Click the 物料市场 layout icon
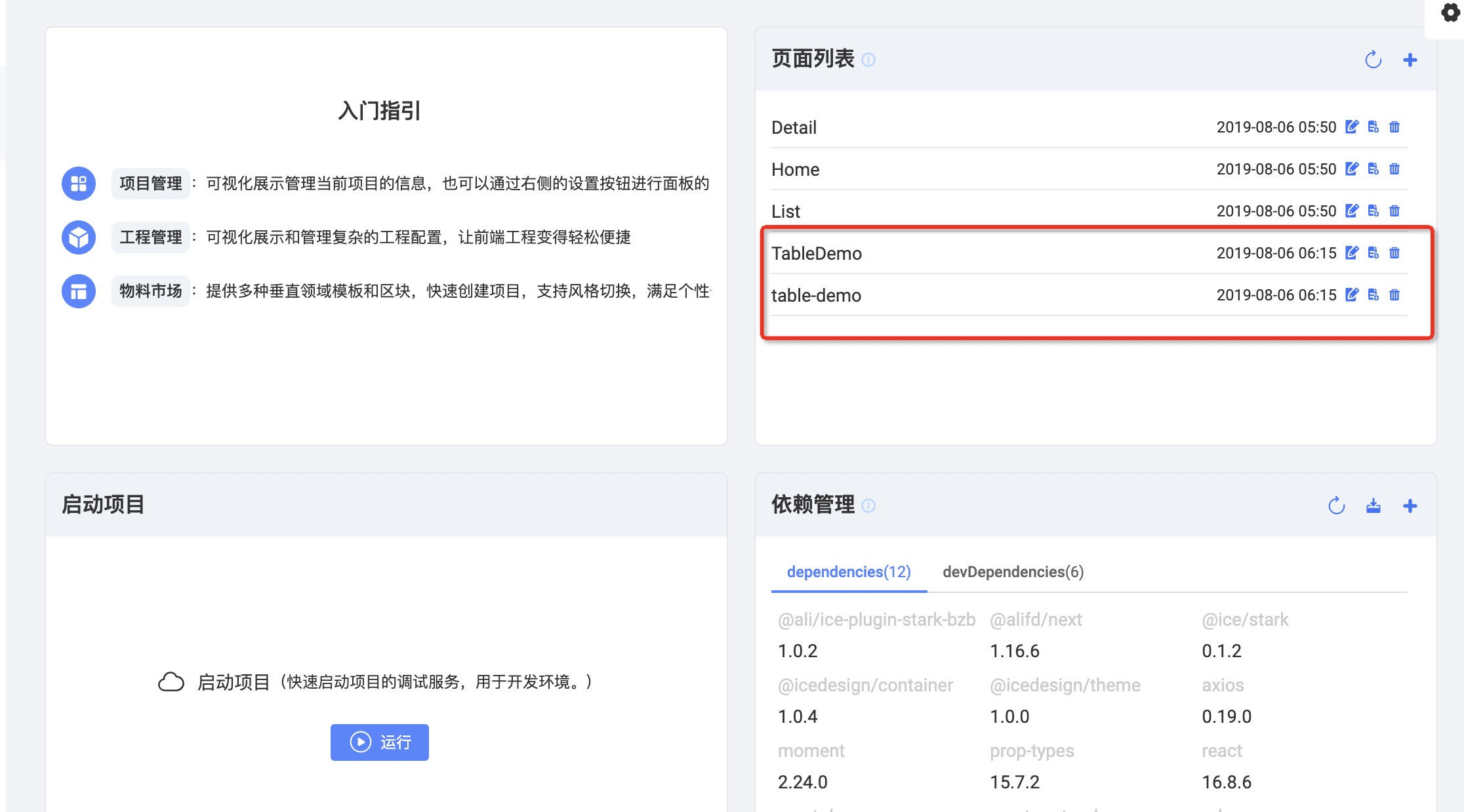 77,291
